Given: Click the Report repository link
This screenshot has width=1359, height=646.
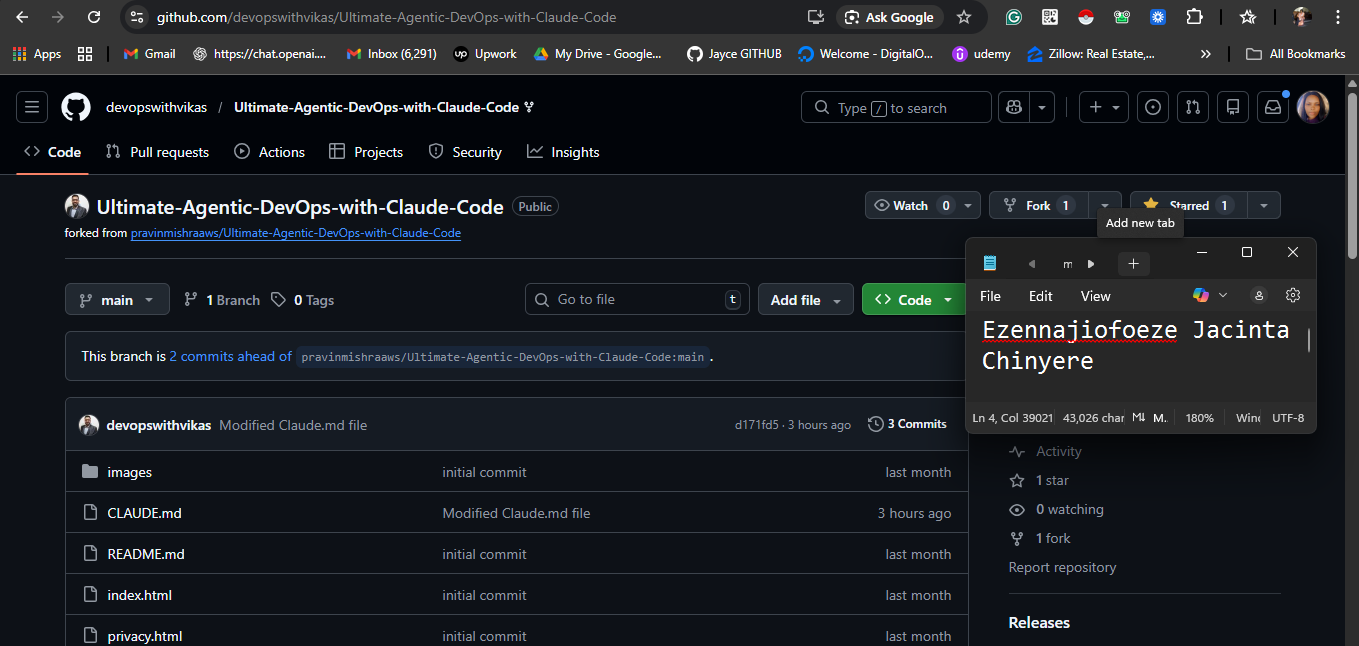Looking at the screenshot, I should 1062,567.
